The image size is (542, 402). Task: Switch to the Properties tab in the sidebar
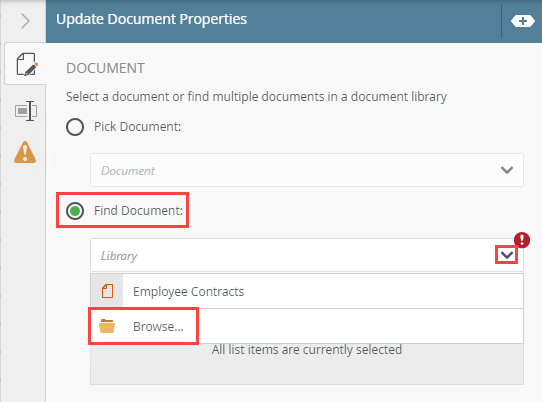pos(26,111)
